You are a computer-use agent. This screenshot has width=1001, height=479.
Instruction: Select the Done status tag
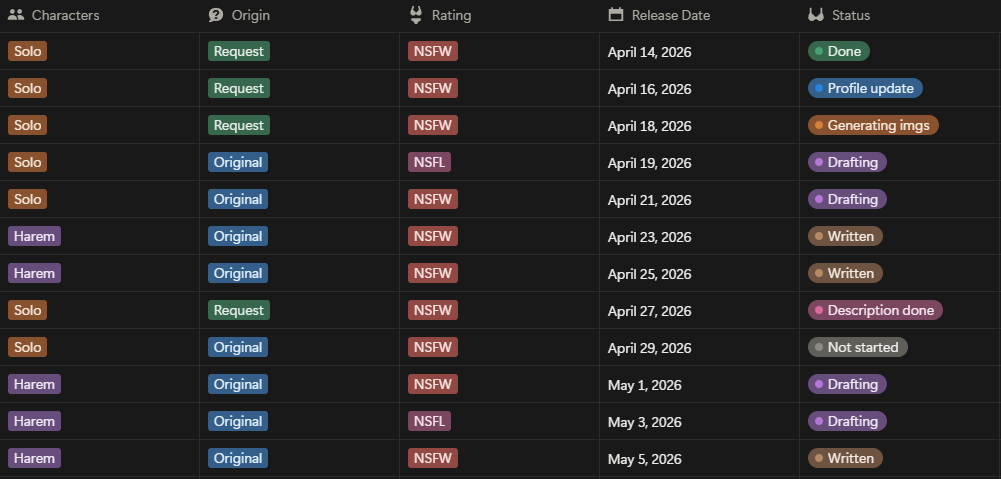[838, 51]
